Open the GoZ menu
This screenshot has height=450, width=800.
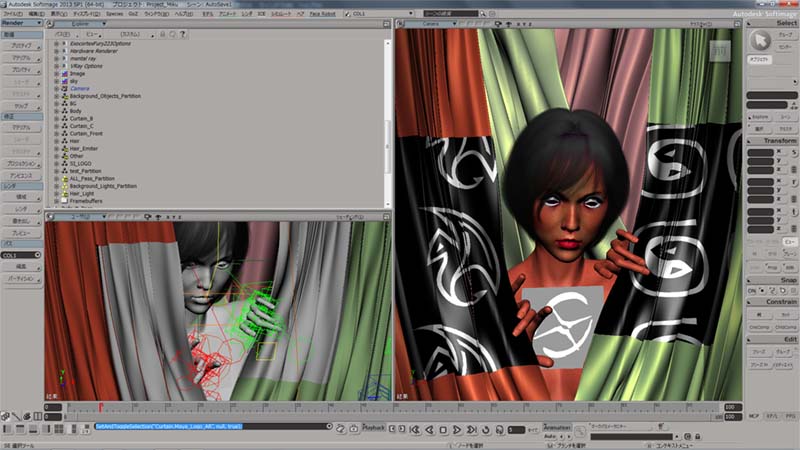coord(133,14)
